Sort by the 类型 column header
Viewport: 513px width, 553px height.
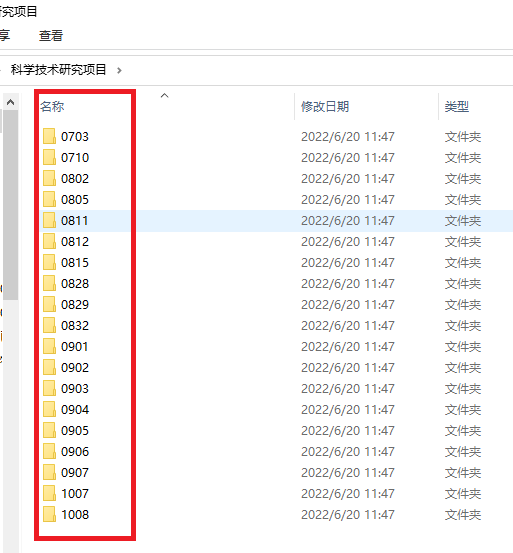(457, 106)
